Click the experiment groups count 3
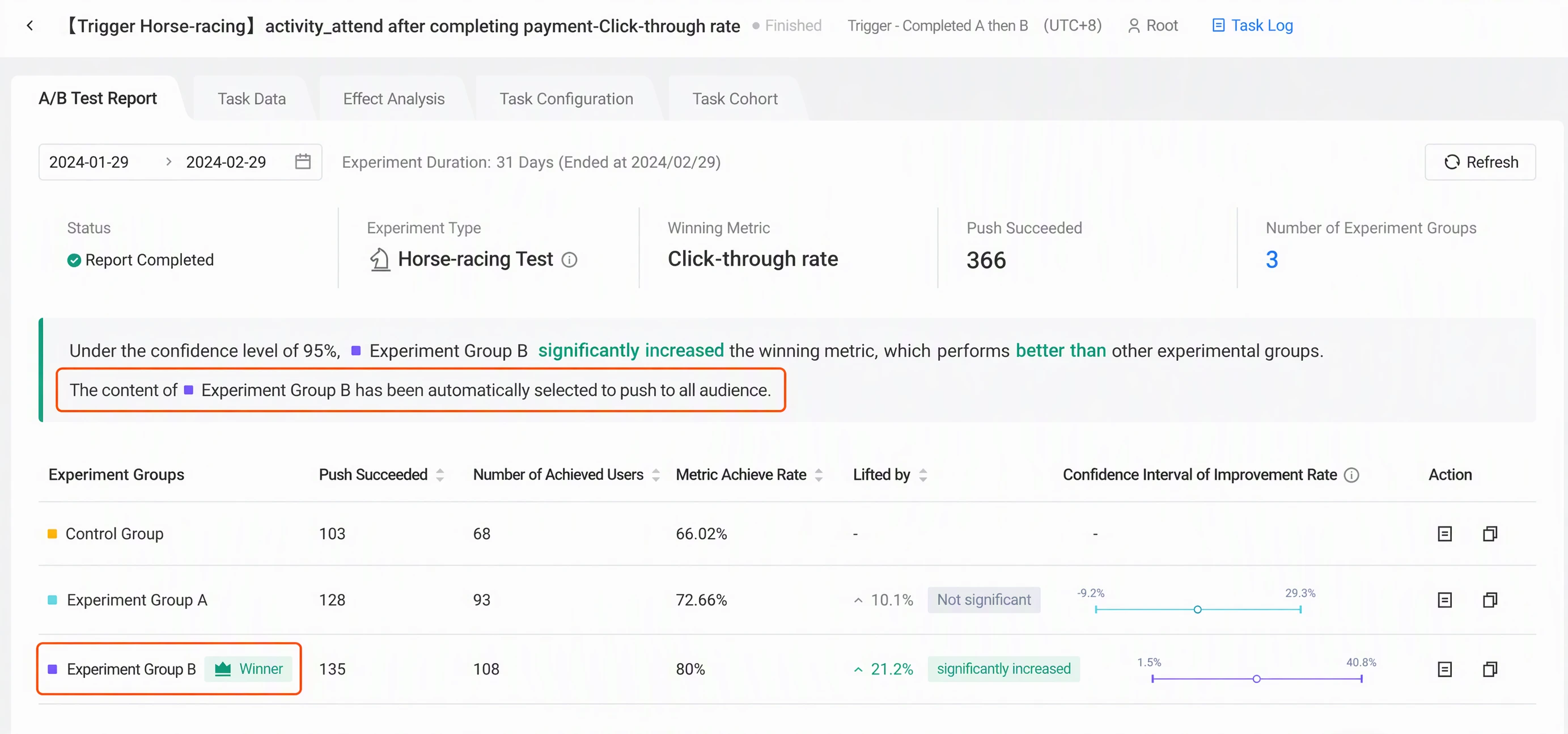Image resolution: width=1568 pixels, height=734 pixels. point(1272,260)
